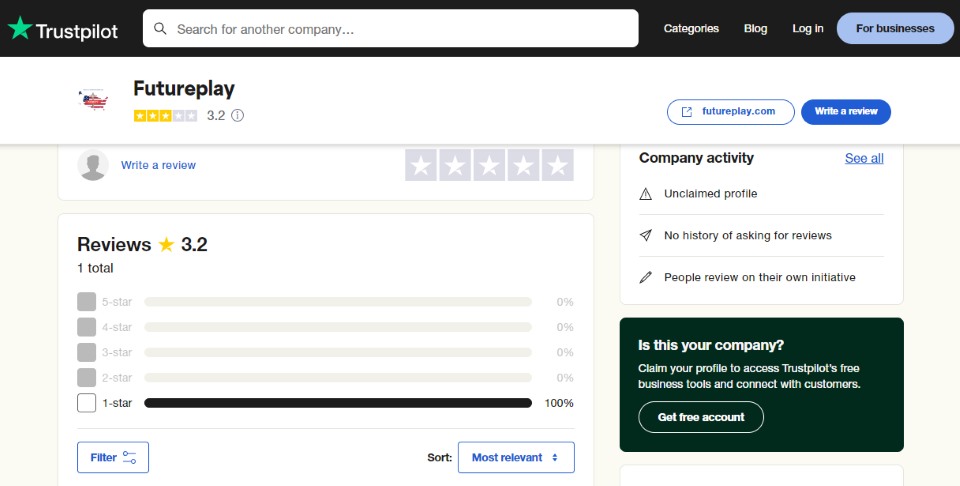Click the Futureplay company name heading
Screen dimensions: 960x486
pyautogui.click(x=184, y=89)
